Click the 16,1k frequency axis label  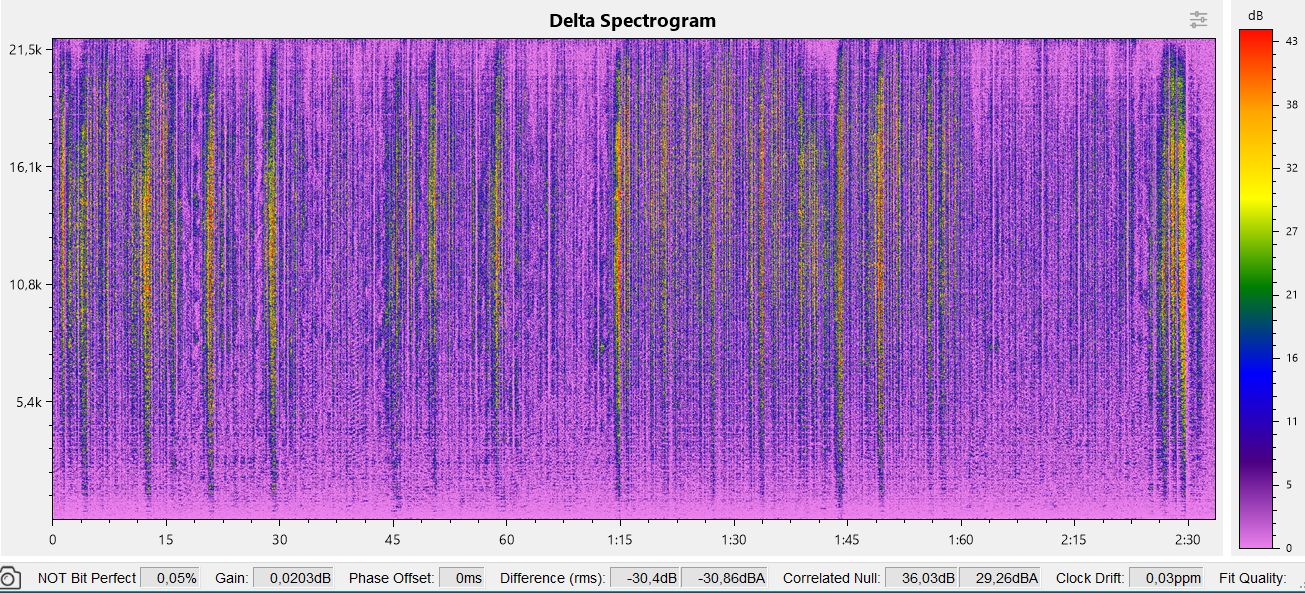click(24, 166)
